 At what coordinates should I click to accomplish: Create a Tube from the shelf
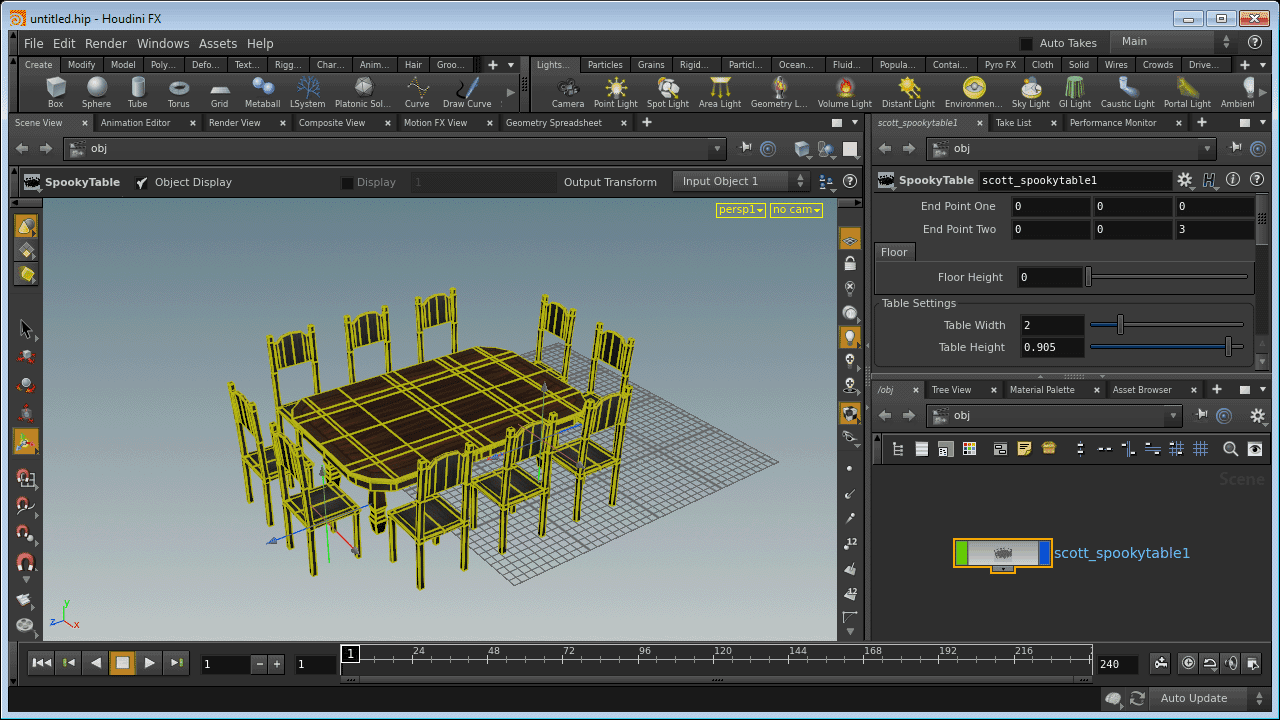[x=137, y=92]
